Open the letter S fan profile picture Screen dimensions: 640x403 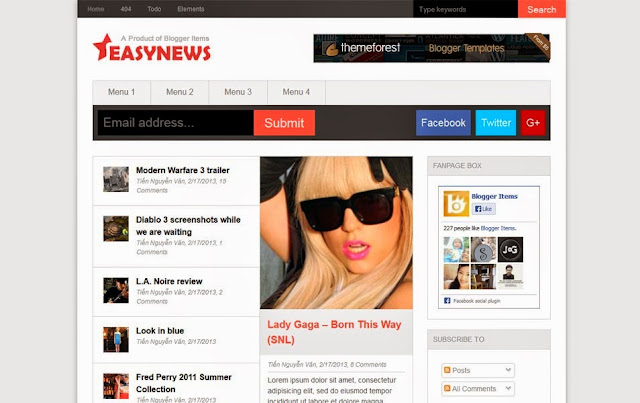[483, 249]
